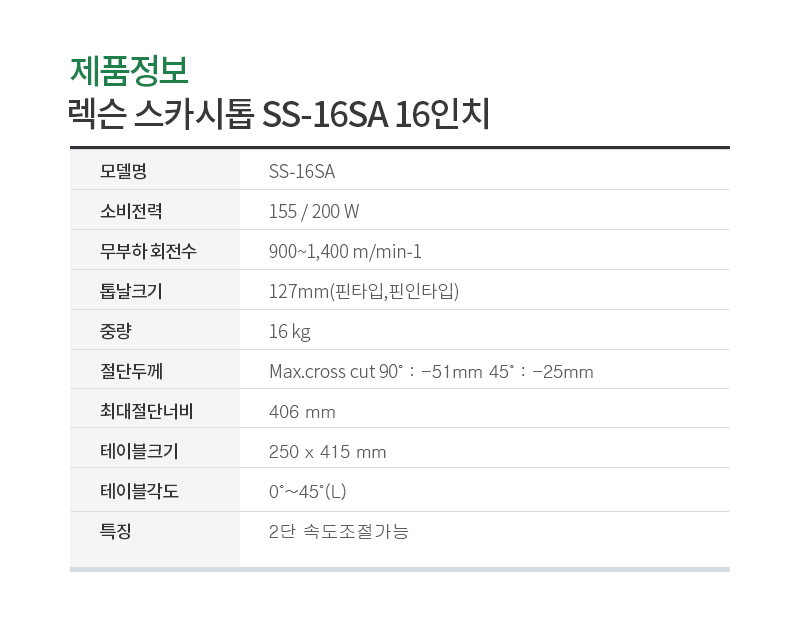Click the blade size value 127mm(핀타입,핀인타입)
The height and width of the screenshot is (617, 800).
tap(364, 291)
